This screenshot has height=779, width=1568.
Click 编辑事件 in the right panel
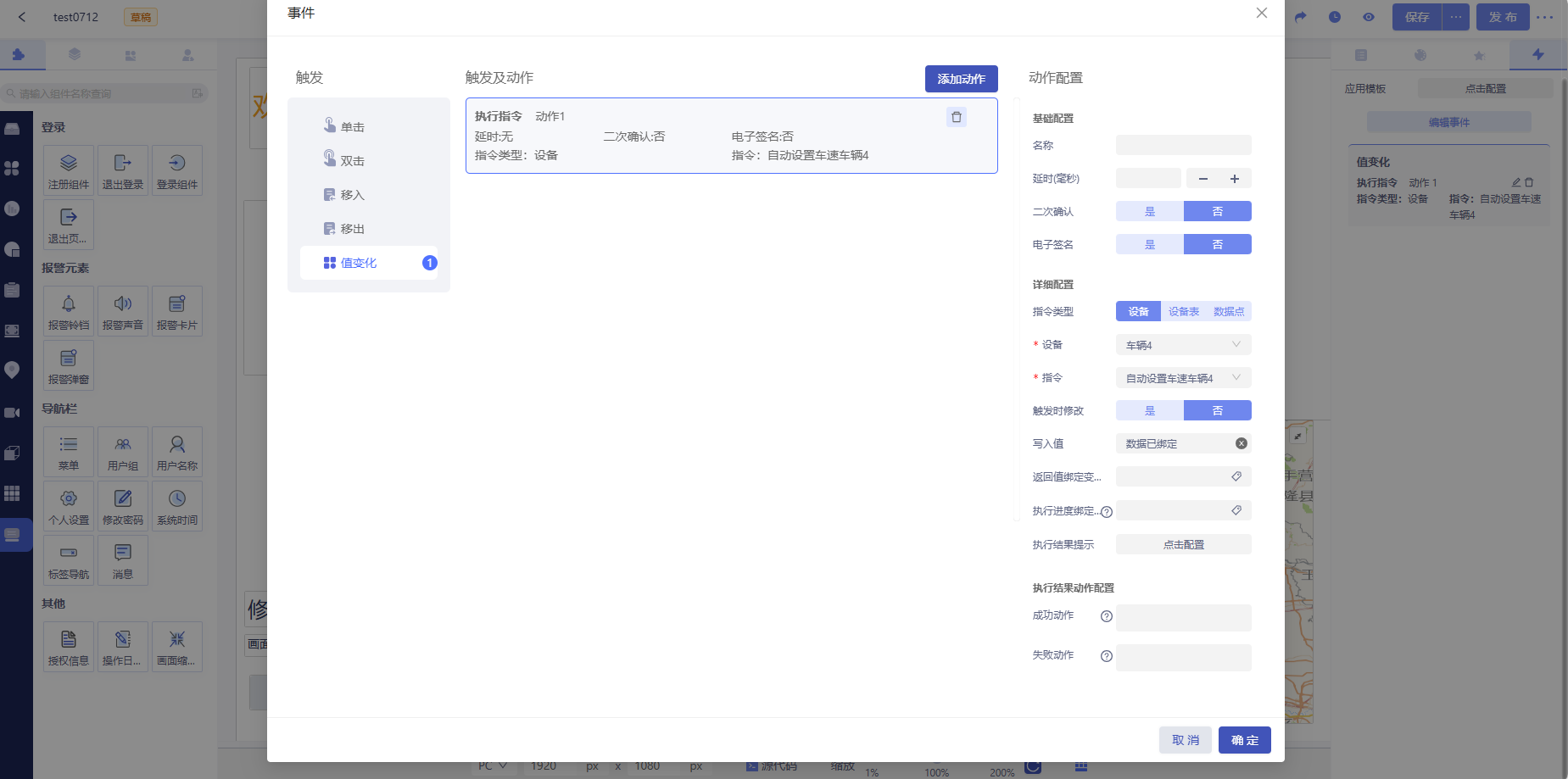click(x=1448, y=122)
